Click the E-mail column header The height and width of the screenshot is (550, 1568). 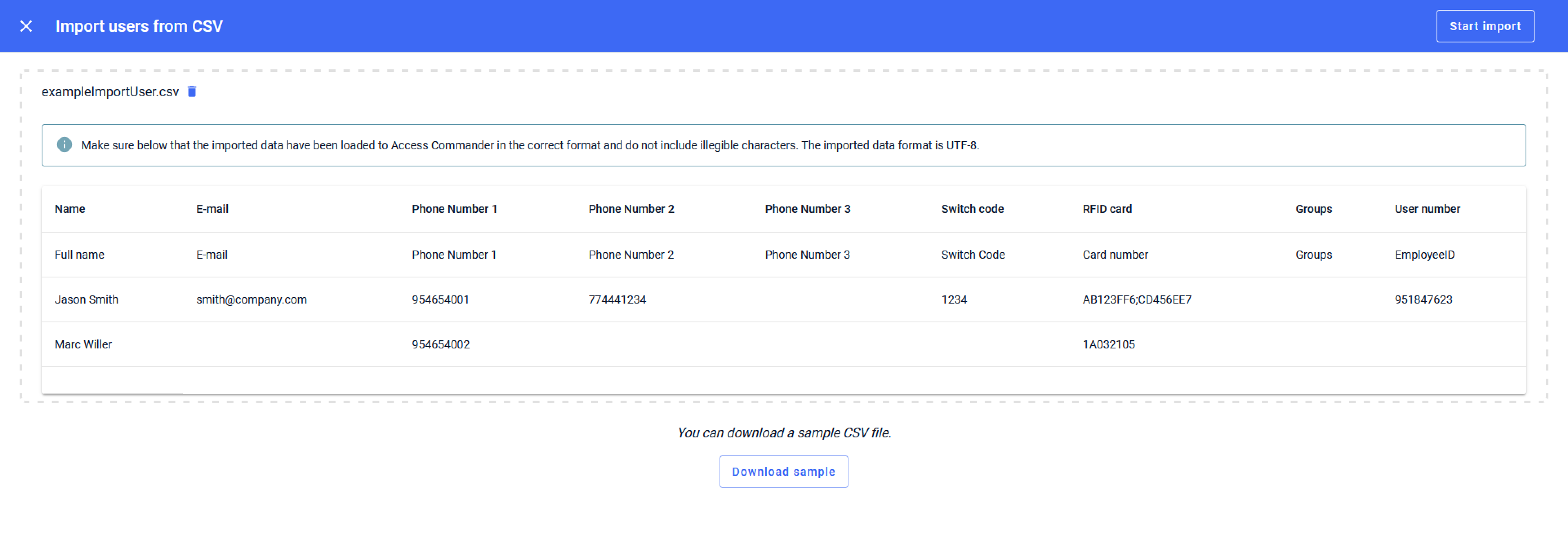pos(212,208)
